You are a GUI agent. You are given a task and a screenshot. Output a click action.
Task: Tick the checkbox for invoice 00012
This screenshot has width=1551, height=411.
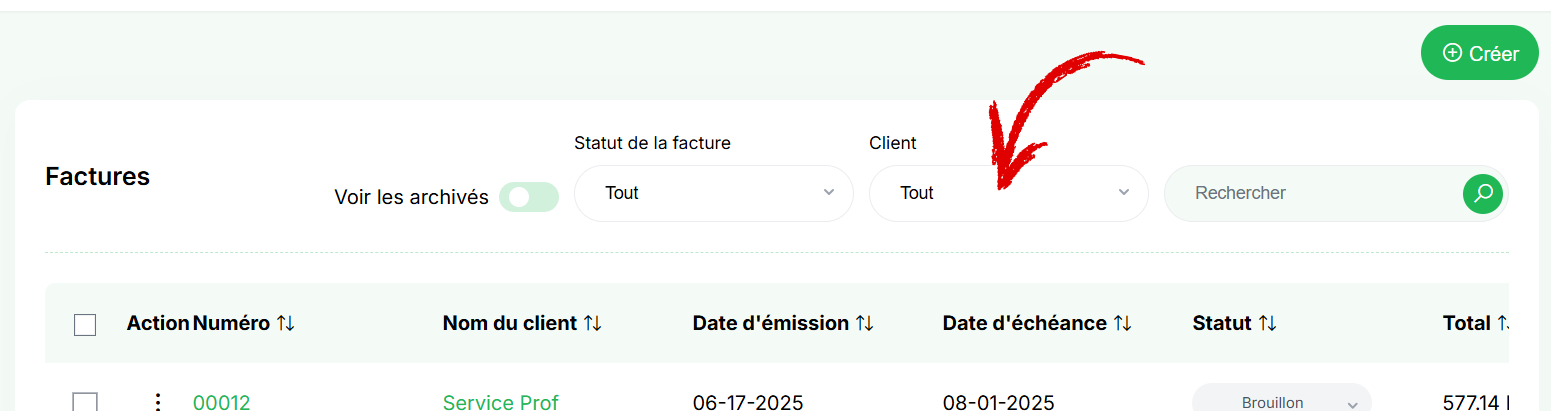pyautogui.click(x=85, y=402)
